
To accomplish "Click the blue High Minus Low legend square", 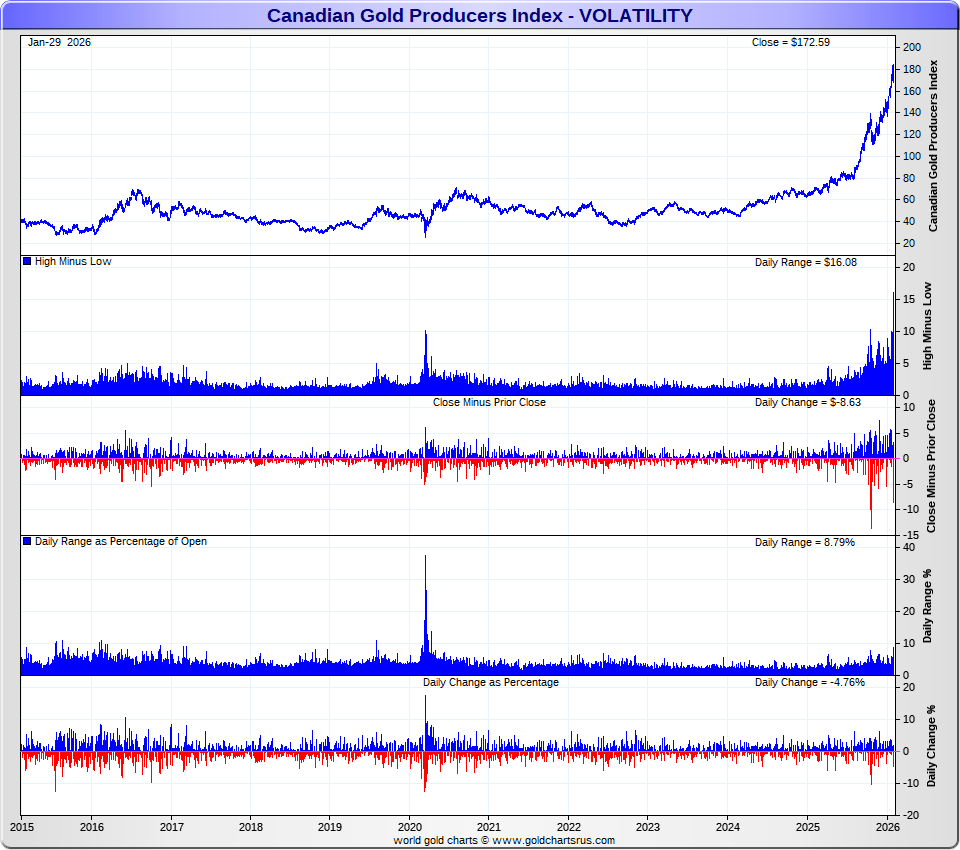I will click(x=27, y=261).
